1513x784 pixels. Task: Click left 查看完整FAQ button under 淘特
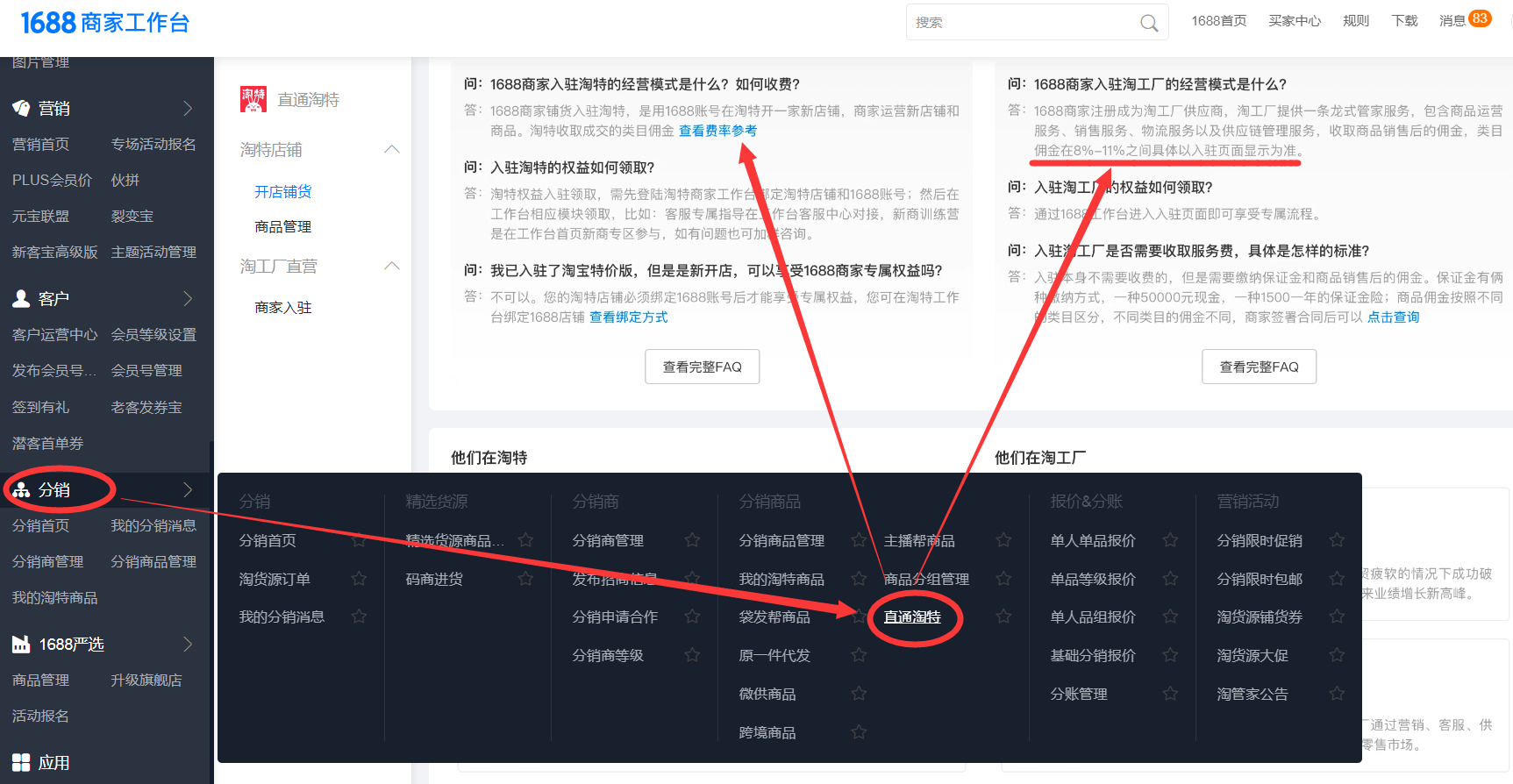pos(703,367)
